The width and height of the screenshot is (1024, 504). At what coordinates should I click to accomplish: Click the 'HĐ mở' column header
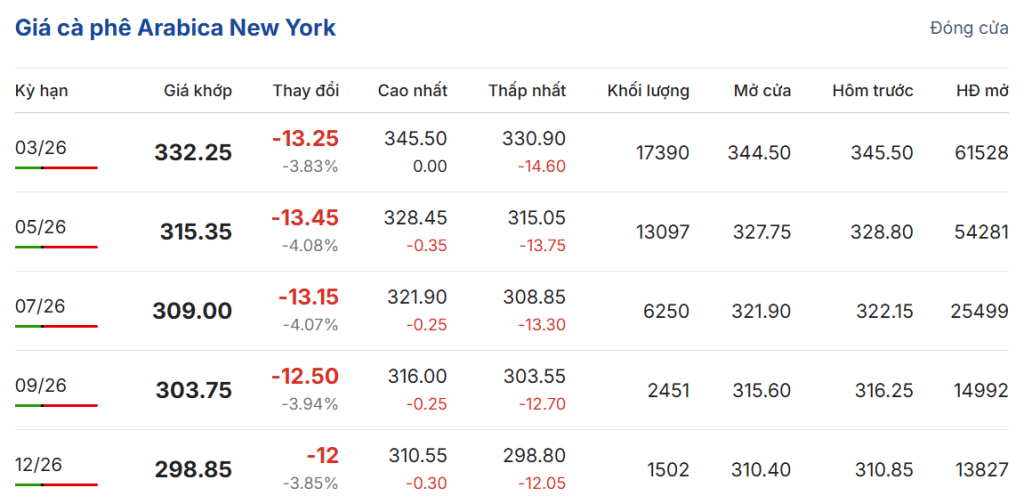(x=982, y=91)
